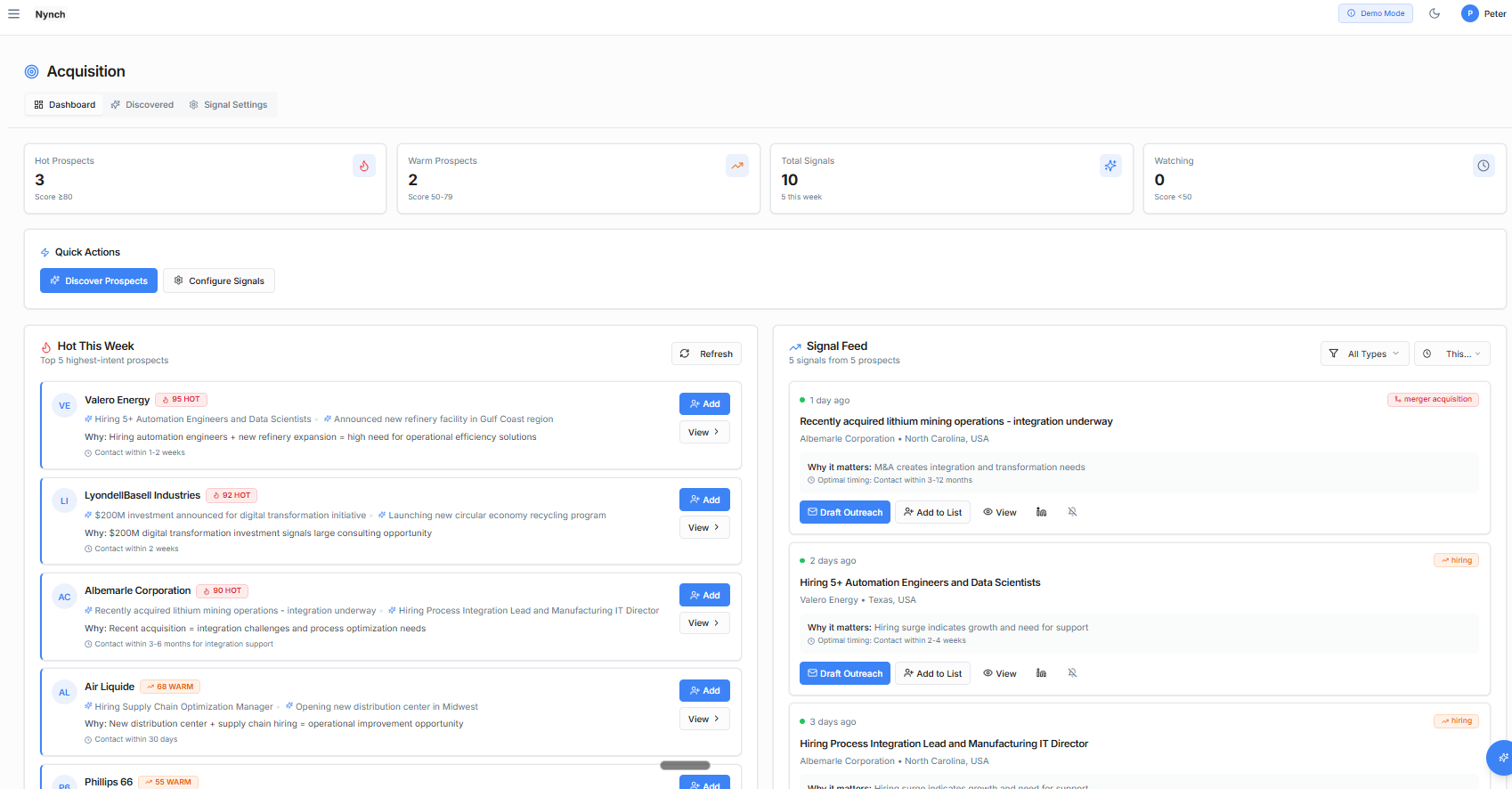Add LyondellBasell Industries prospect
Screen dimensions: 1512x789
(x=704, y=500)
